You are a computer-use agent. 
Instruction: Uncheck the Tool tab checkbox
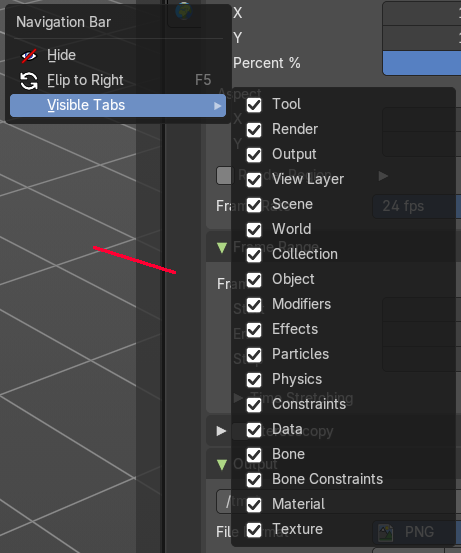coord(254,105)
